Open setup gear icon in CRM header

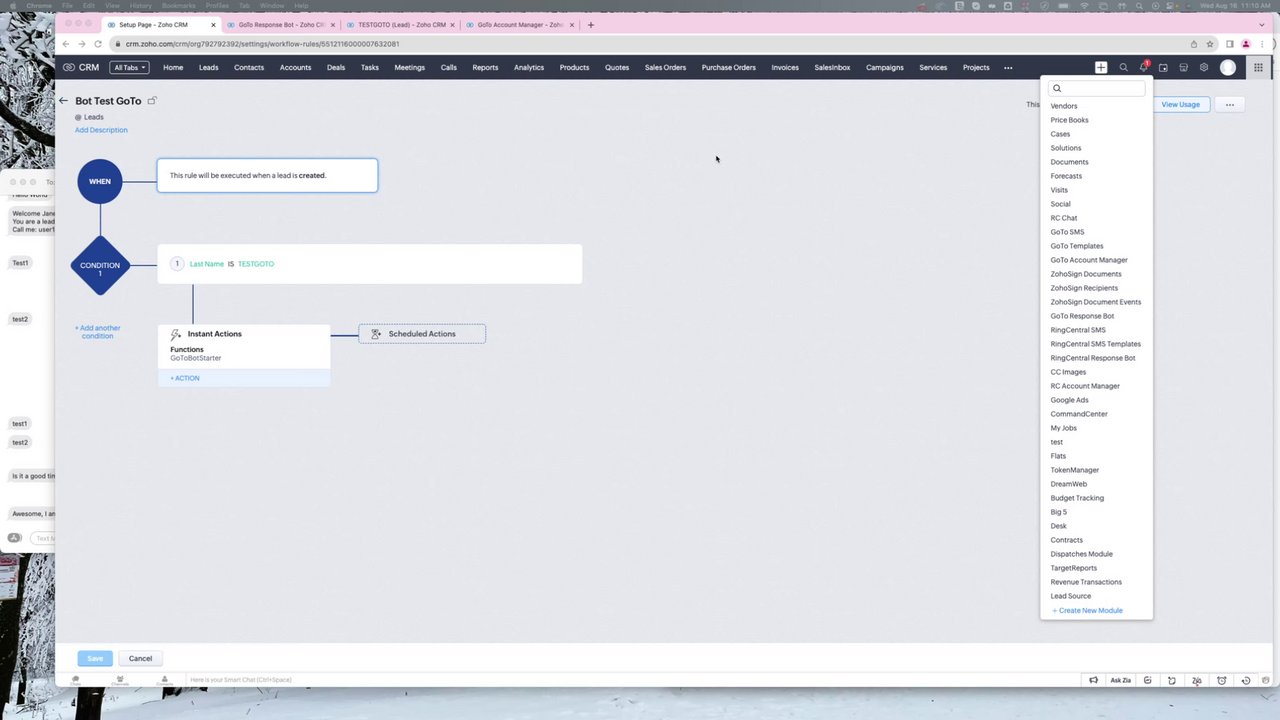(1204, 67)
